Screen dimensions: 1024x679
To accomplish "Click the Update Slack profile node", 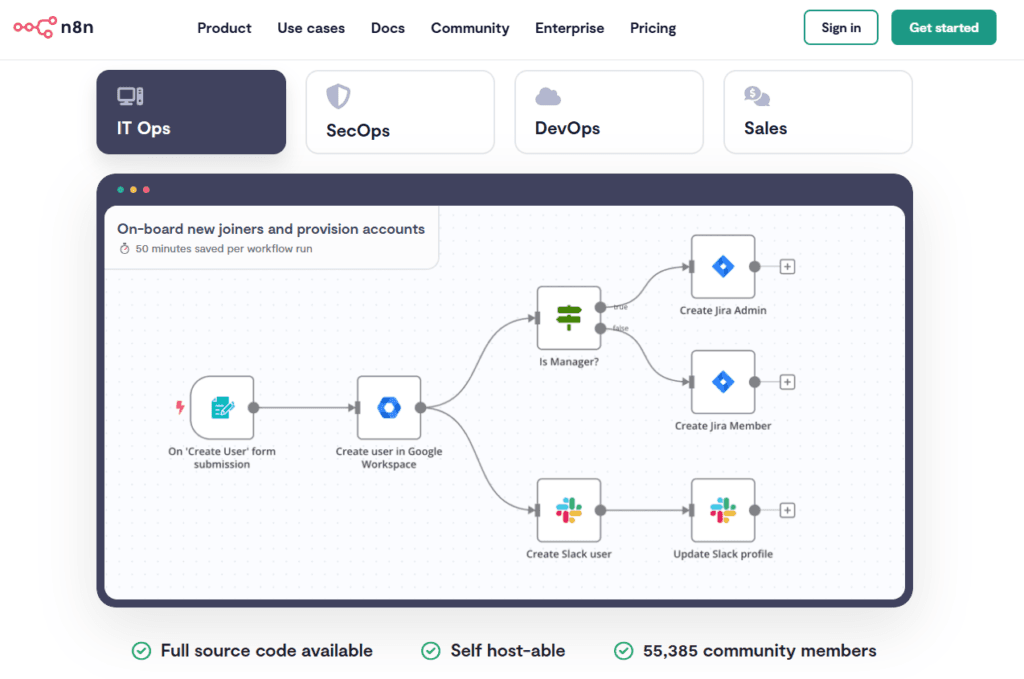I will (x=723, y=510).
